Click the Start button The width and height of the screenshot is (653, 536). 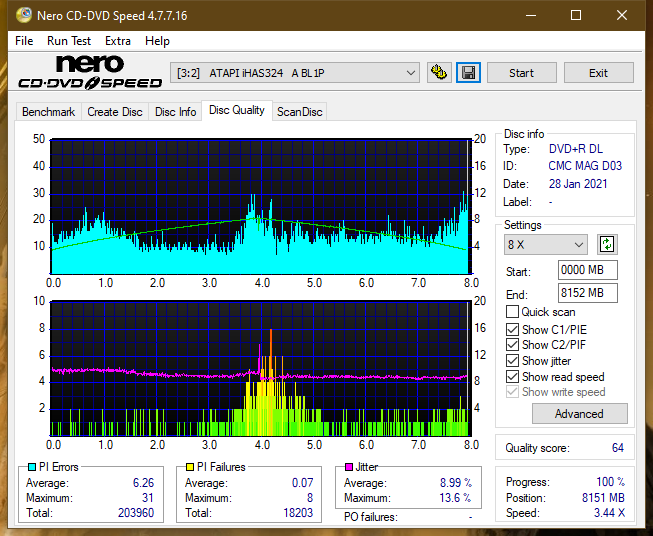click(x=521, y=73)
